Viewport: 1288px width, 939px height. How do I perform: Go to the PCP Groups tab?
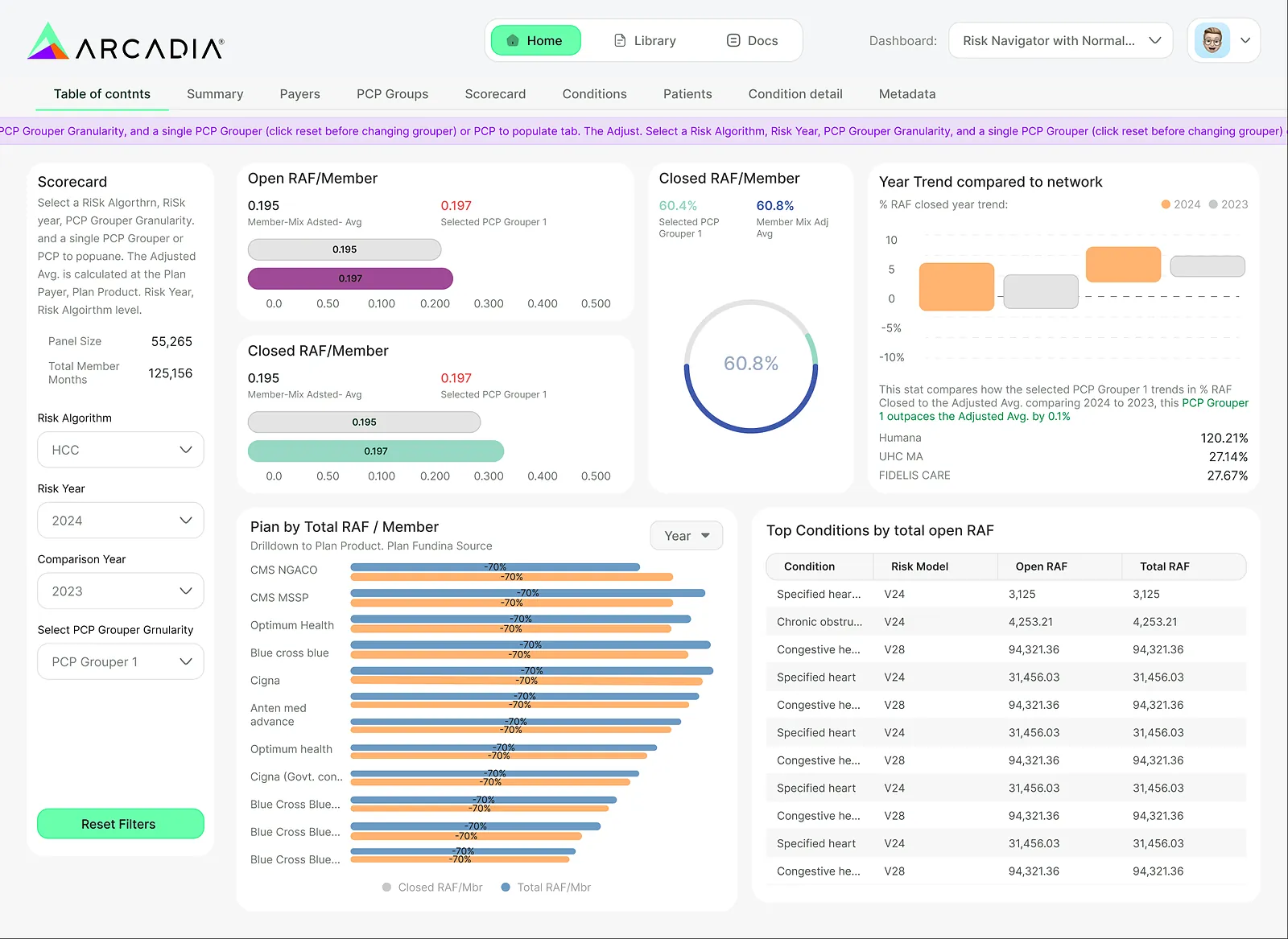pos(392,94)
